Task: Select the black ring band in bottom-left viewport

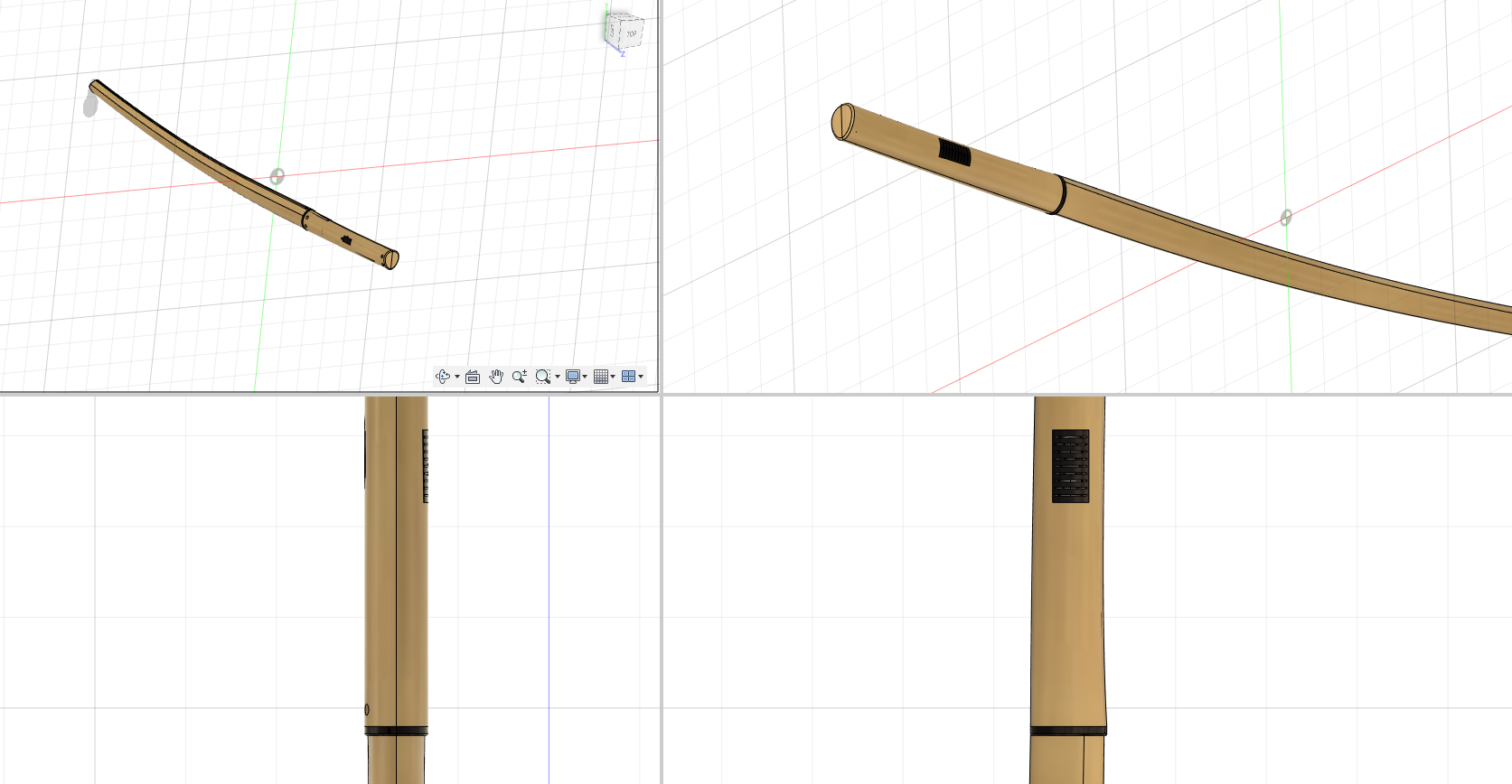Action: click(396, 730)
